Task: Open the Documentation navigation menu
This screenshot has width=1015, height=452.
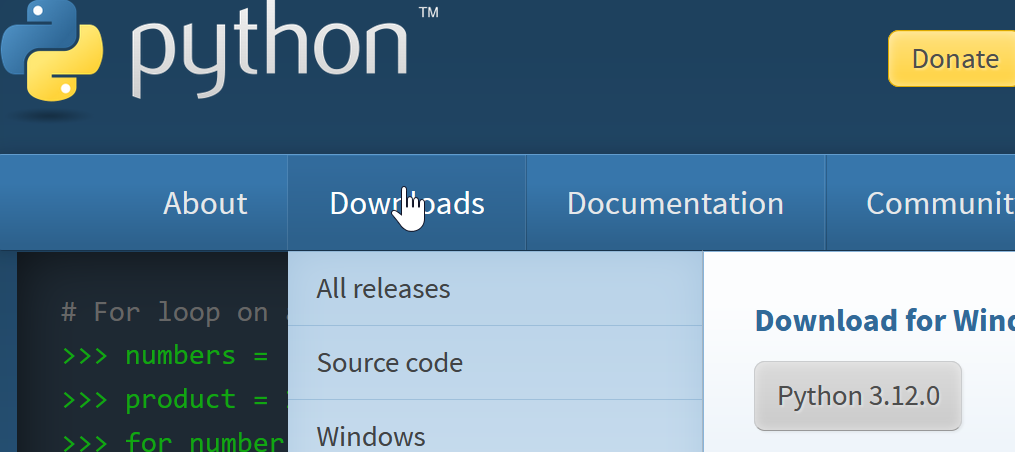Action: [x=675, y=203]
